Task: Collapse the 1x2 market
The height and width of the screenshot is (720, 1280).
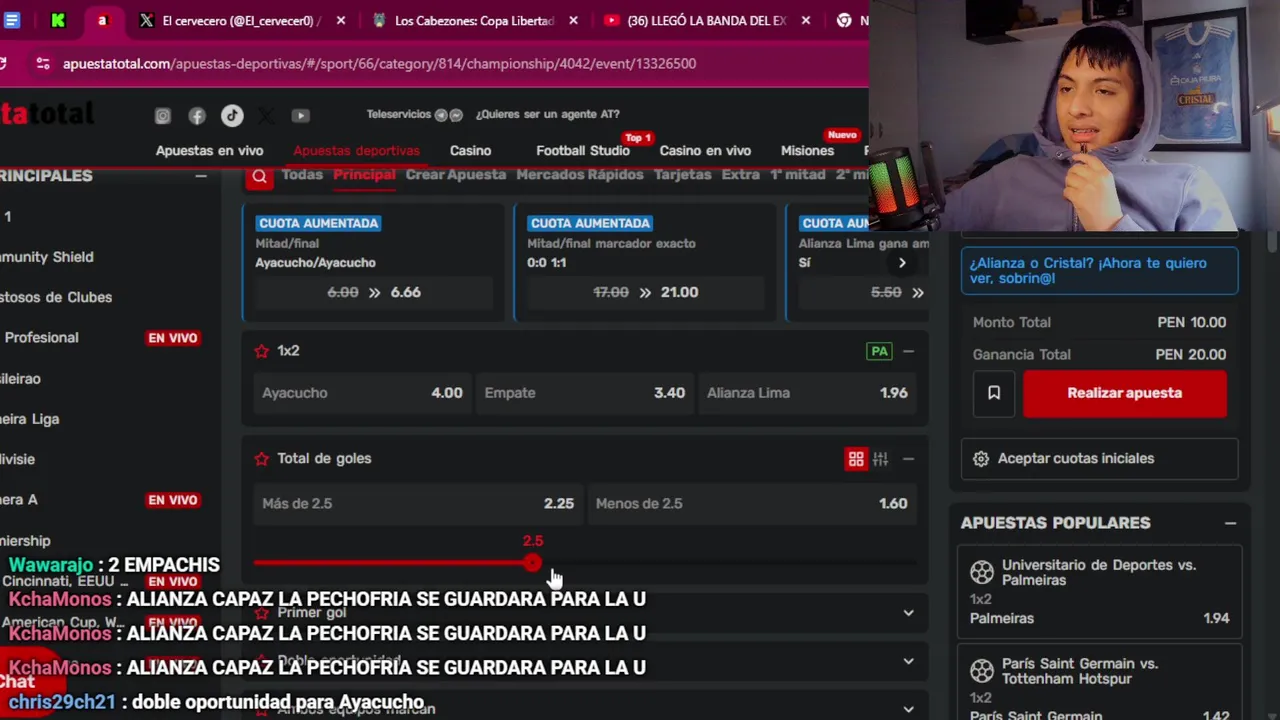Action: [x=908, y=351]
